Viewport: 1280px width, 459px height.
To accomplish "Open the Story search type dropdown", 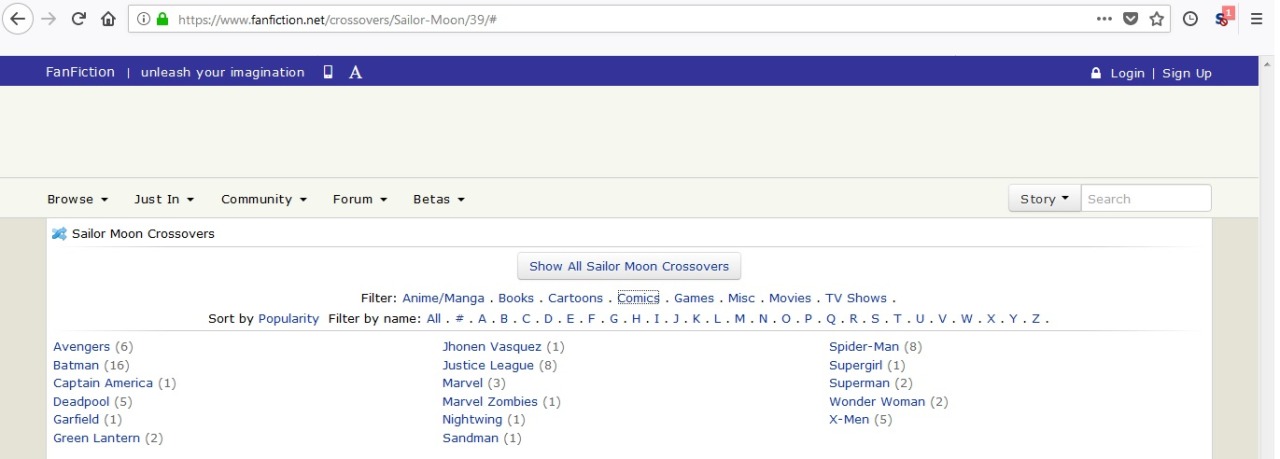I will point(1044,199).
